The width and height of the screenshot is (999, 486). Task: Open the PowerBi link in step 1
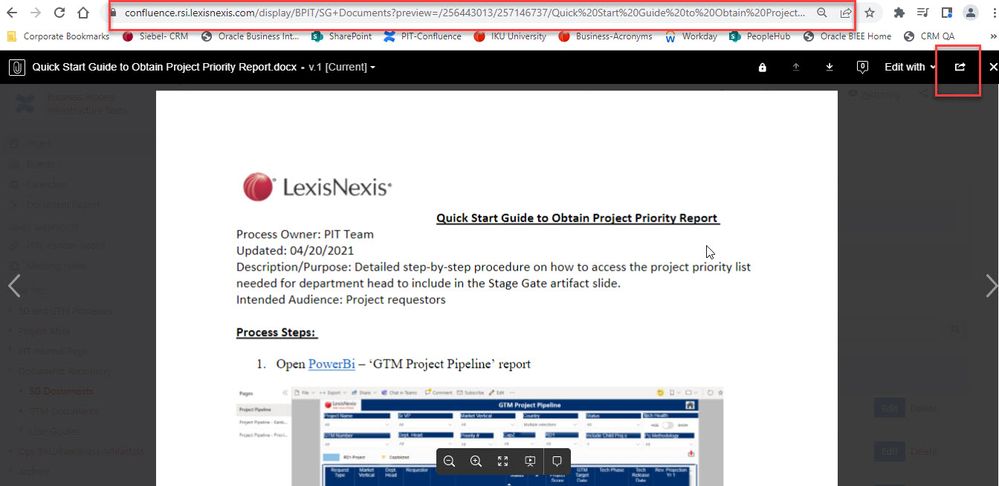click(x=331, y=364)
